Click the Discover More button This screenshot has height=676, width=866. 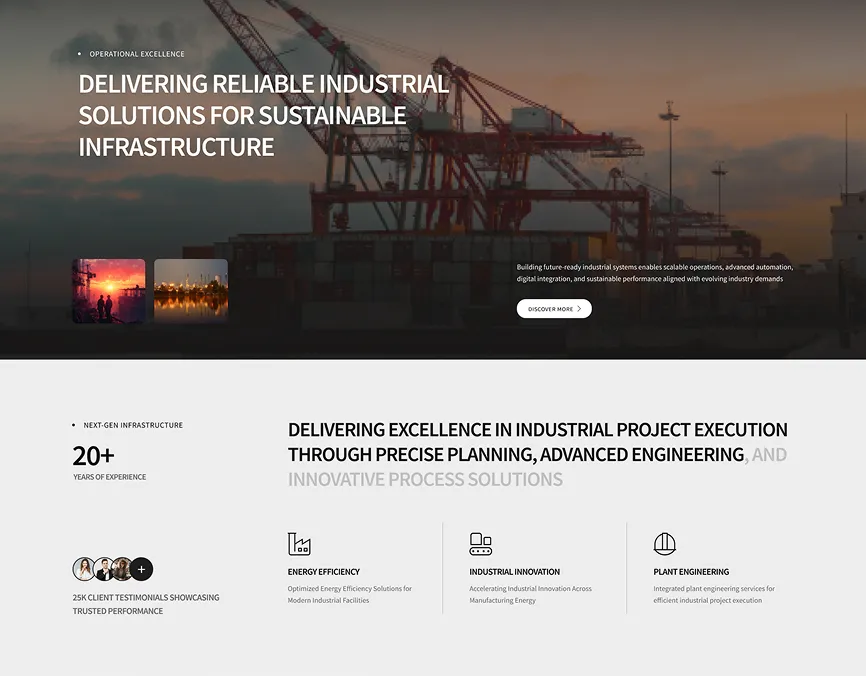tap(554, 309)
